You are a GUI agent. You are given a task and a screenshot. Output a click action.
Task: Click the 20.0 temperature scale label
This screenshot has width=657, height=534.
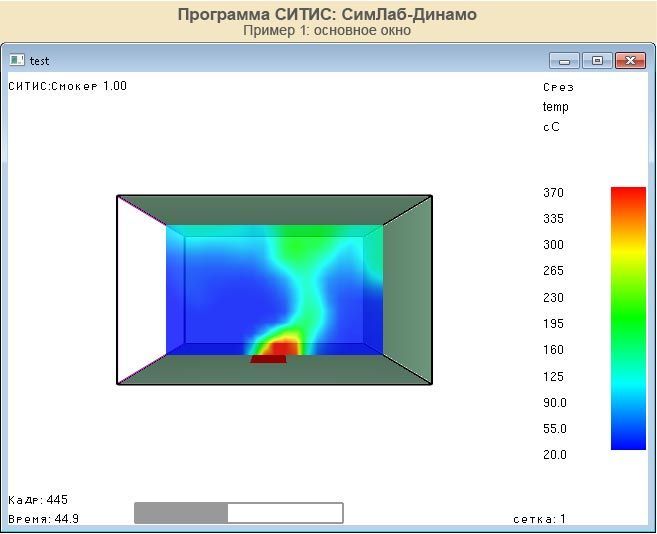click(x=553, y=455)
